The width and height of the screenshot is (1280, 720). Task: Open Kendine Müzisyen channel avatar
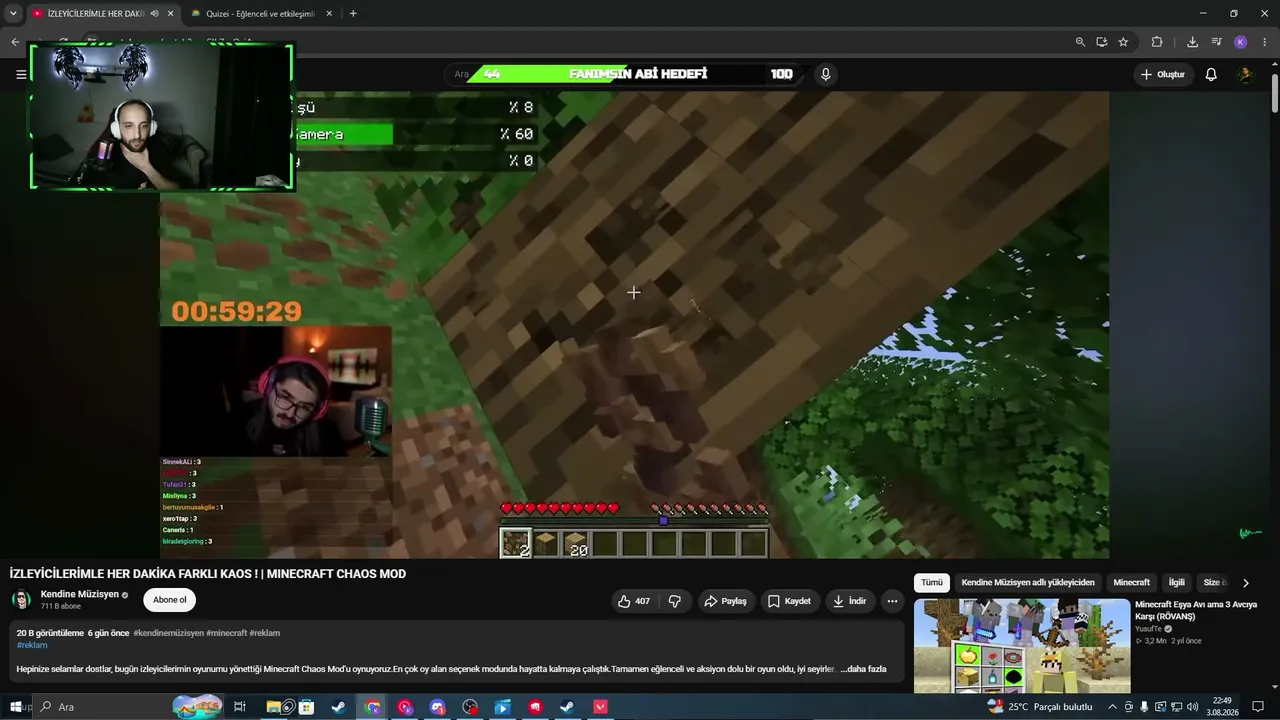point(21,600)
